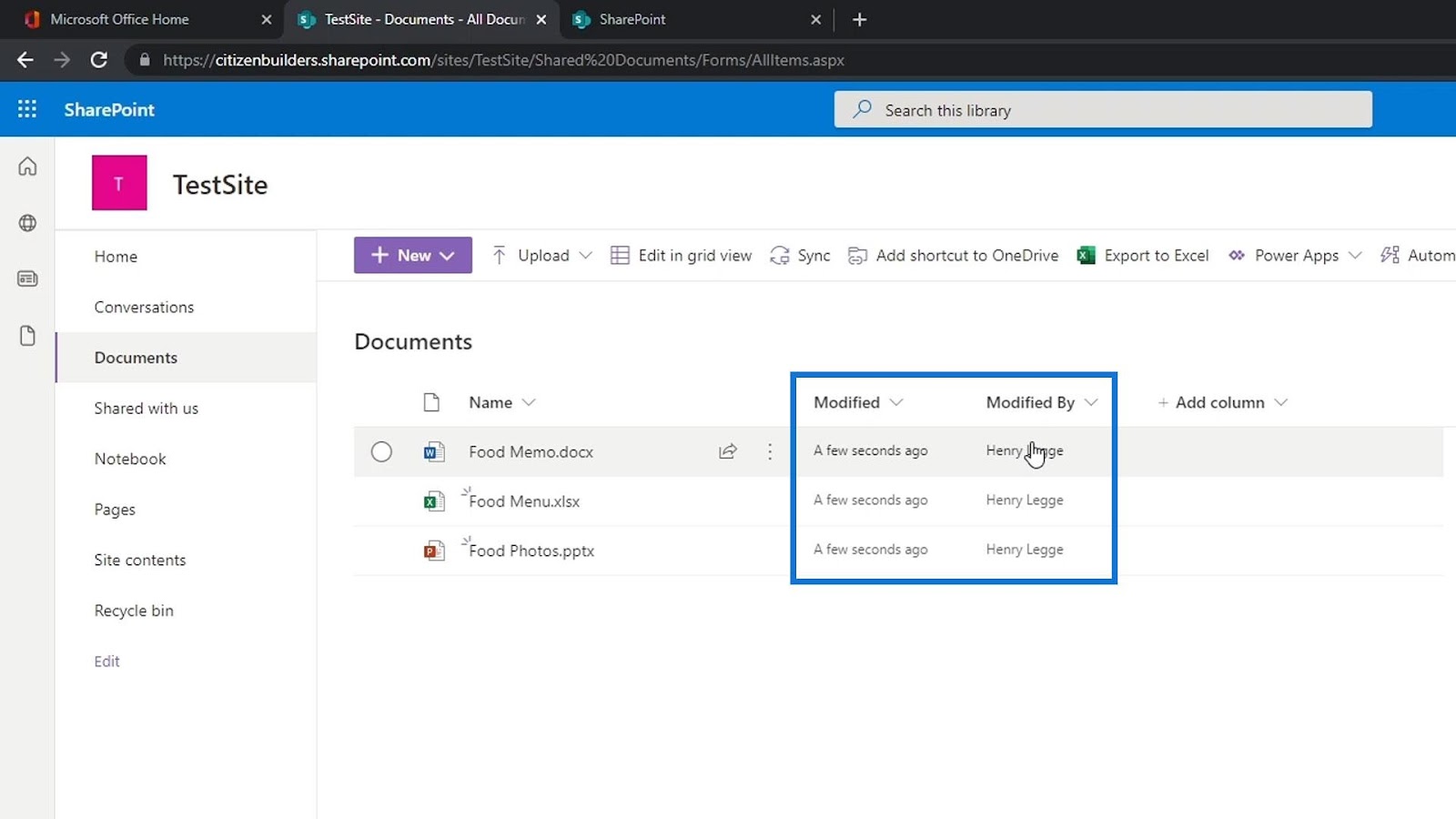The height and width of the screenshot is (819, 1456).
Task: Click Henry Legge in Food Menu.xlsx row
Action: (1025, 500)
